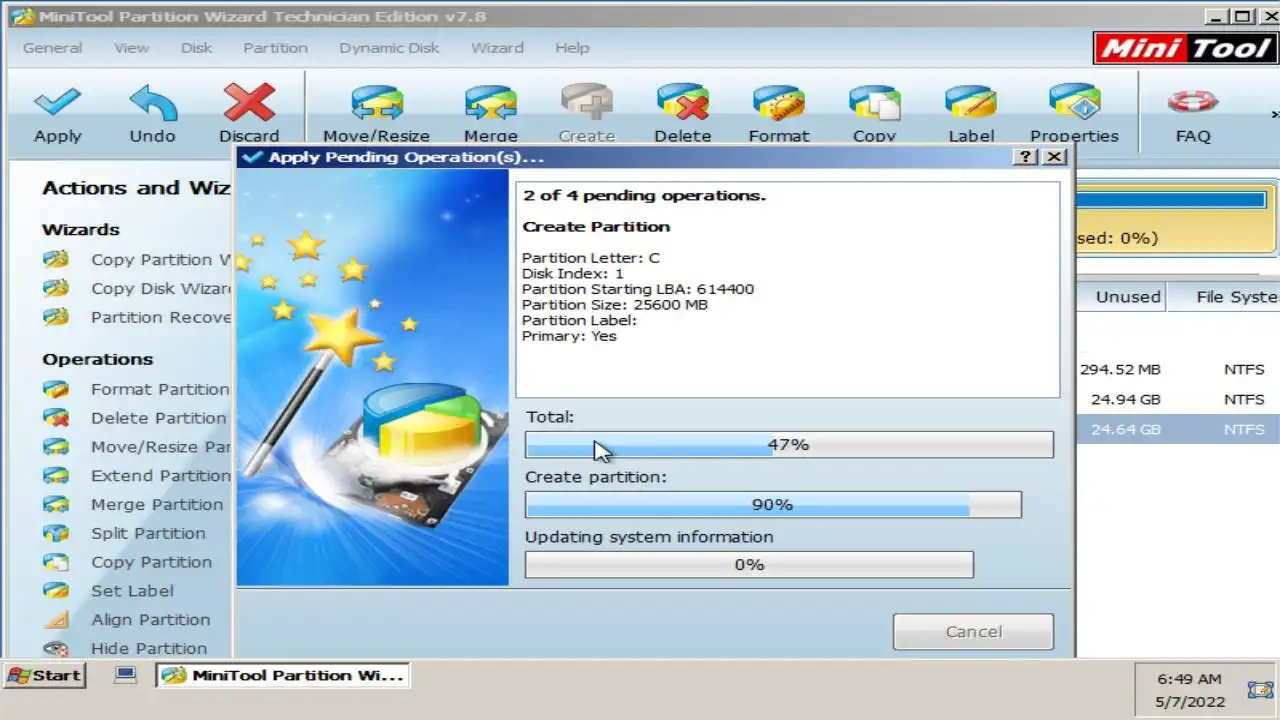Cancel the pending operations
Screen dimensions: 1280x720
tap(973, 632)
